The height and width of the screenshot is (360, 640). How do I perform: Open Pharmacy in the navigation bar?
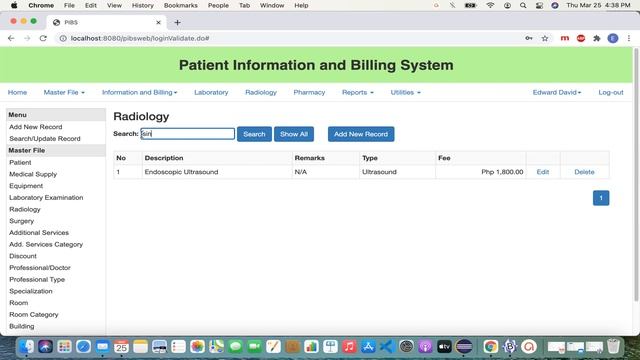click(x=309, y=92)
